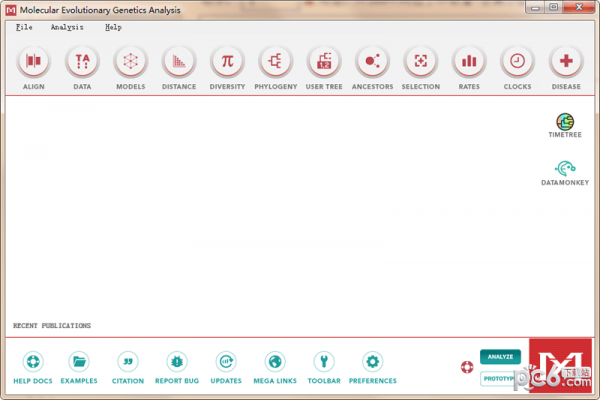Open the Ancestors inference icon
600x400 pixels.
click(x=372, y=61)
